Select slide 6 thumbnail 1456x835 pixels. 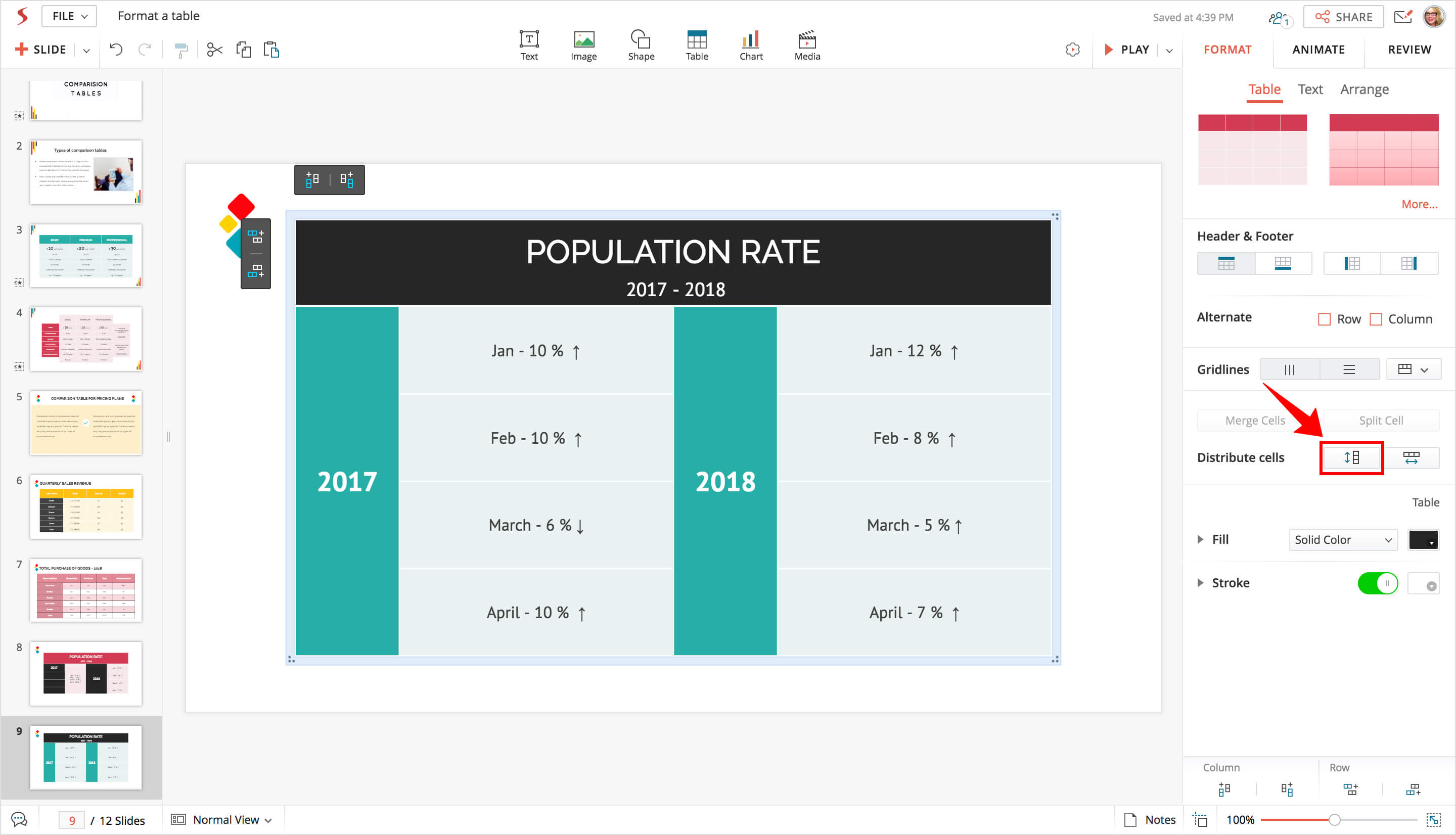point(86,507)
